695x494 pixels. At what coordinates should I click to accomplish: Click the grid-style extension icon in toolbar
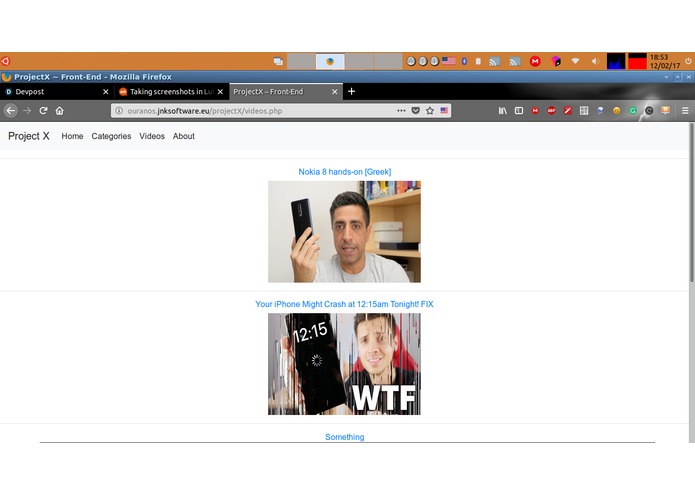point(584,111)
